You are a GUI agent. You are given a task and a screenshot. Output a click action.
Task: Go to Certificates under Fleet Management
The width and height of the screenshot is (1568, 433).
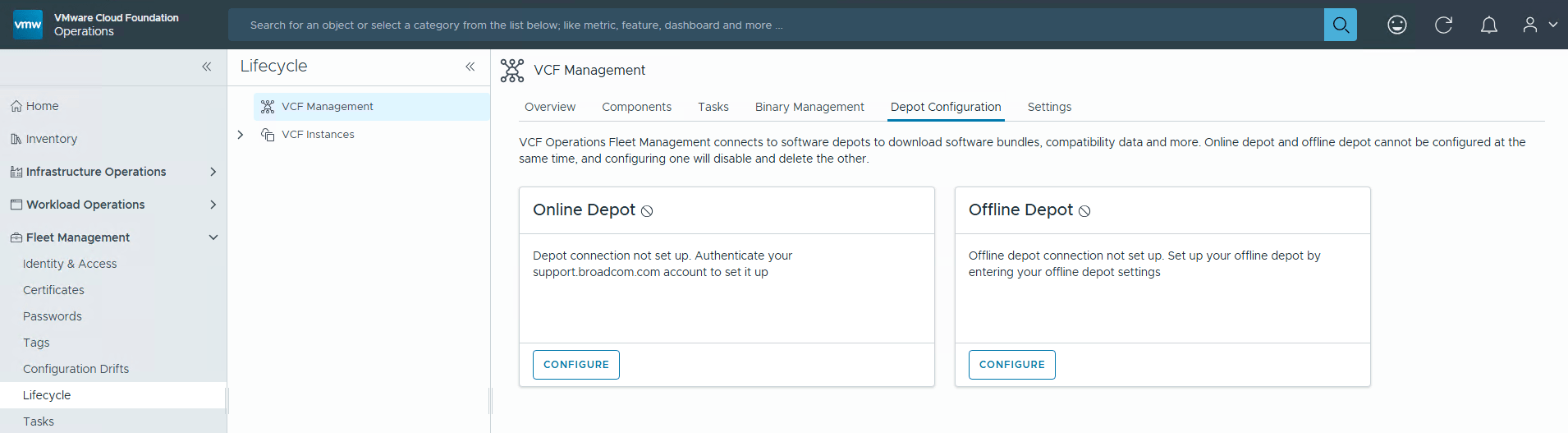[53, 290]
